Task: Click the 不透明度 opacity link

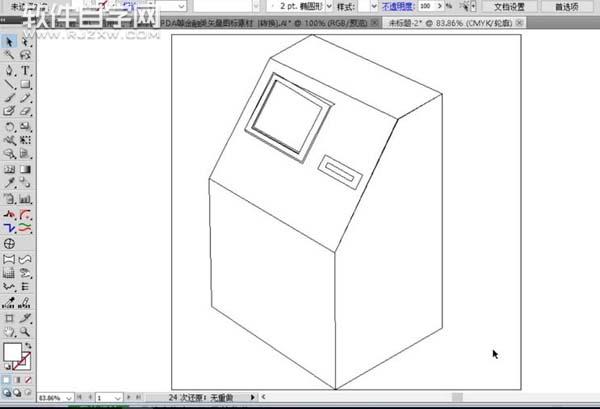Action: coord(398,6)
